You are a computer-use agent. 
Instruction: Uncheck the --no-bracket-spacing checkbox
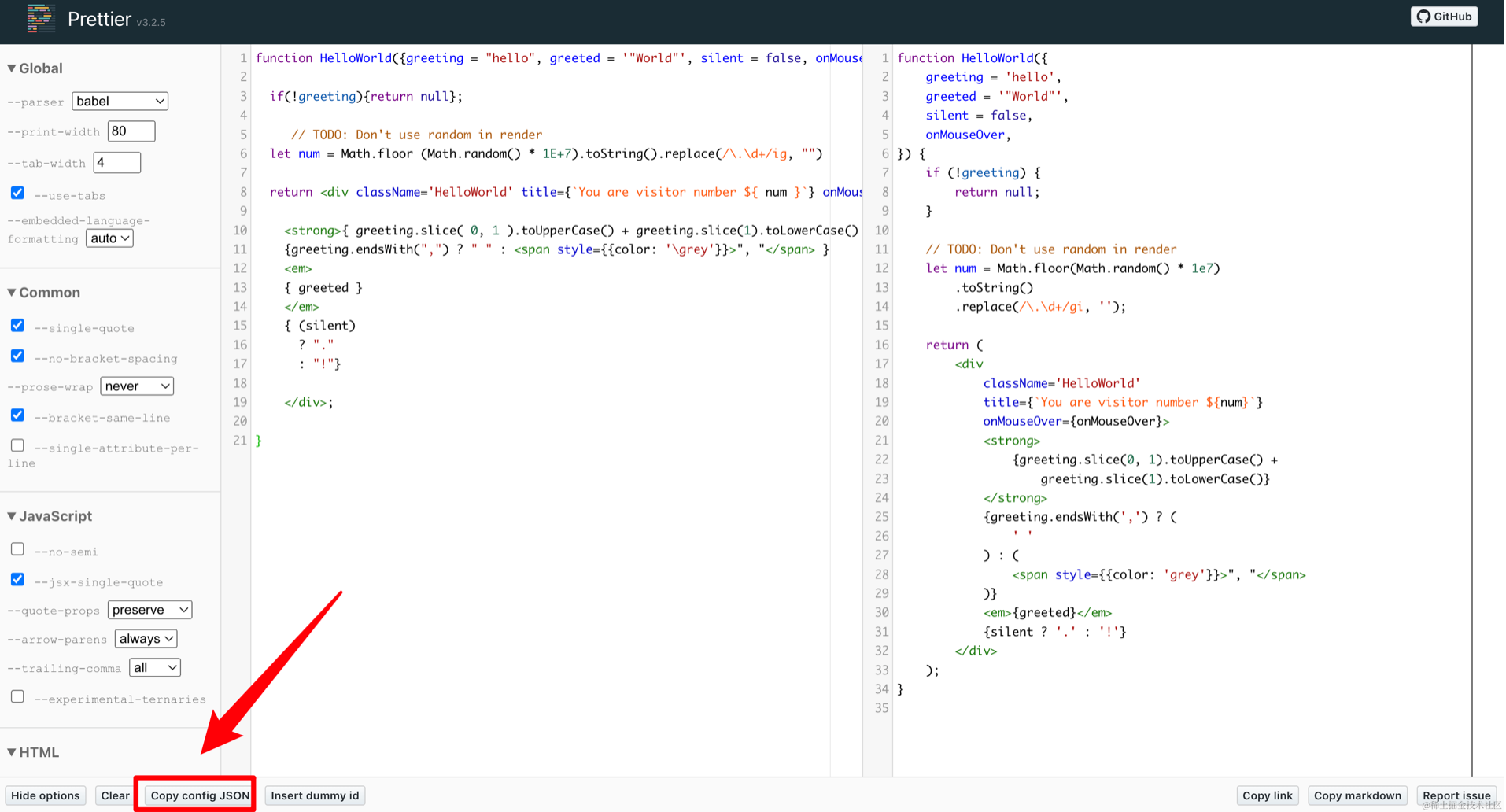(17, 356)
